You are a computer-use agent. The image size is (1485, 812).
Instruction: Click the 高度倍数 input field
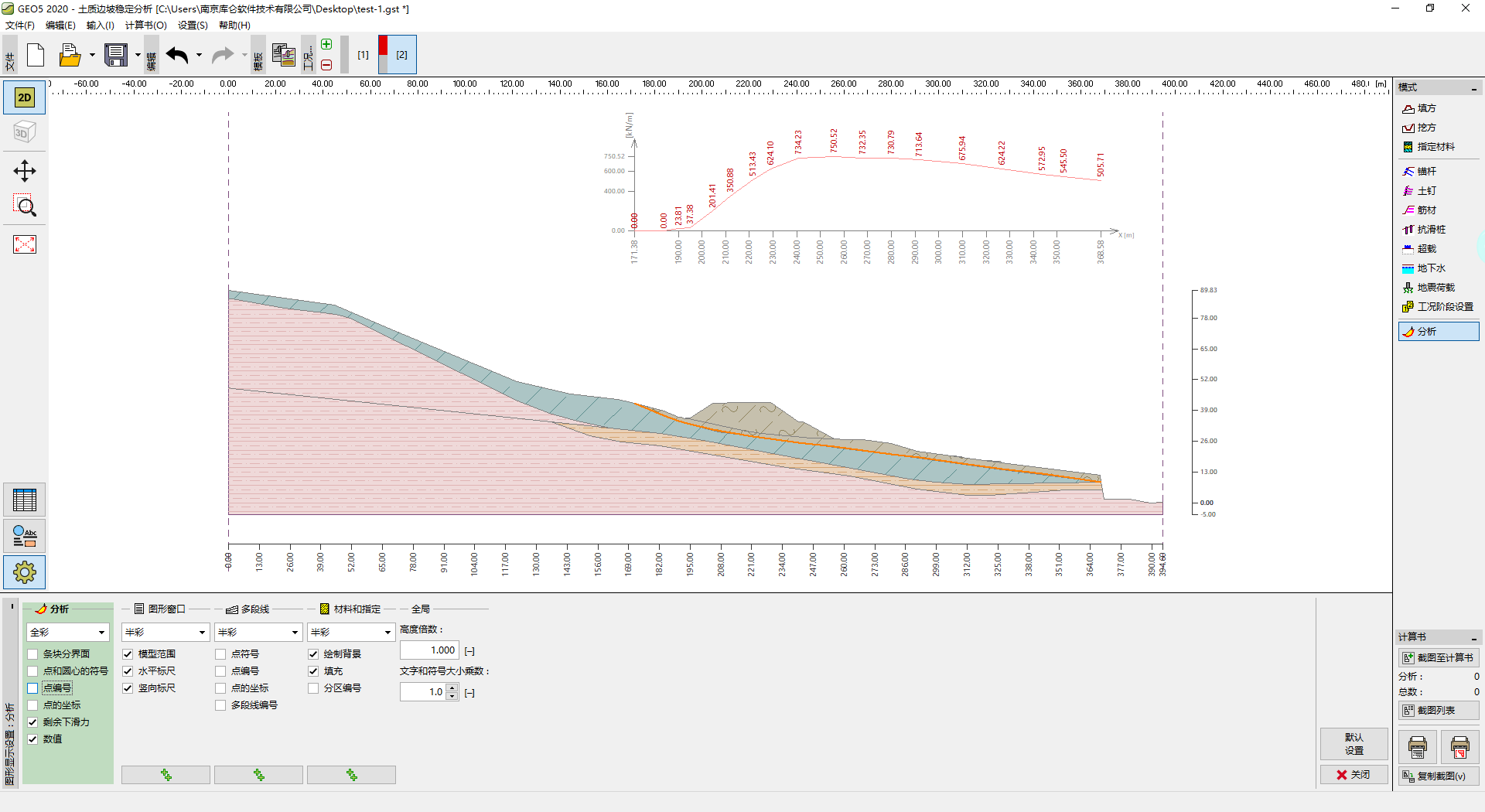(x=429, y=650)
